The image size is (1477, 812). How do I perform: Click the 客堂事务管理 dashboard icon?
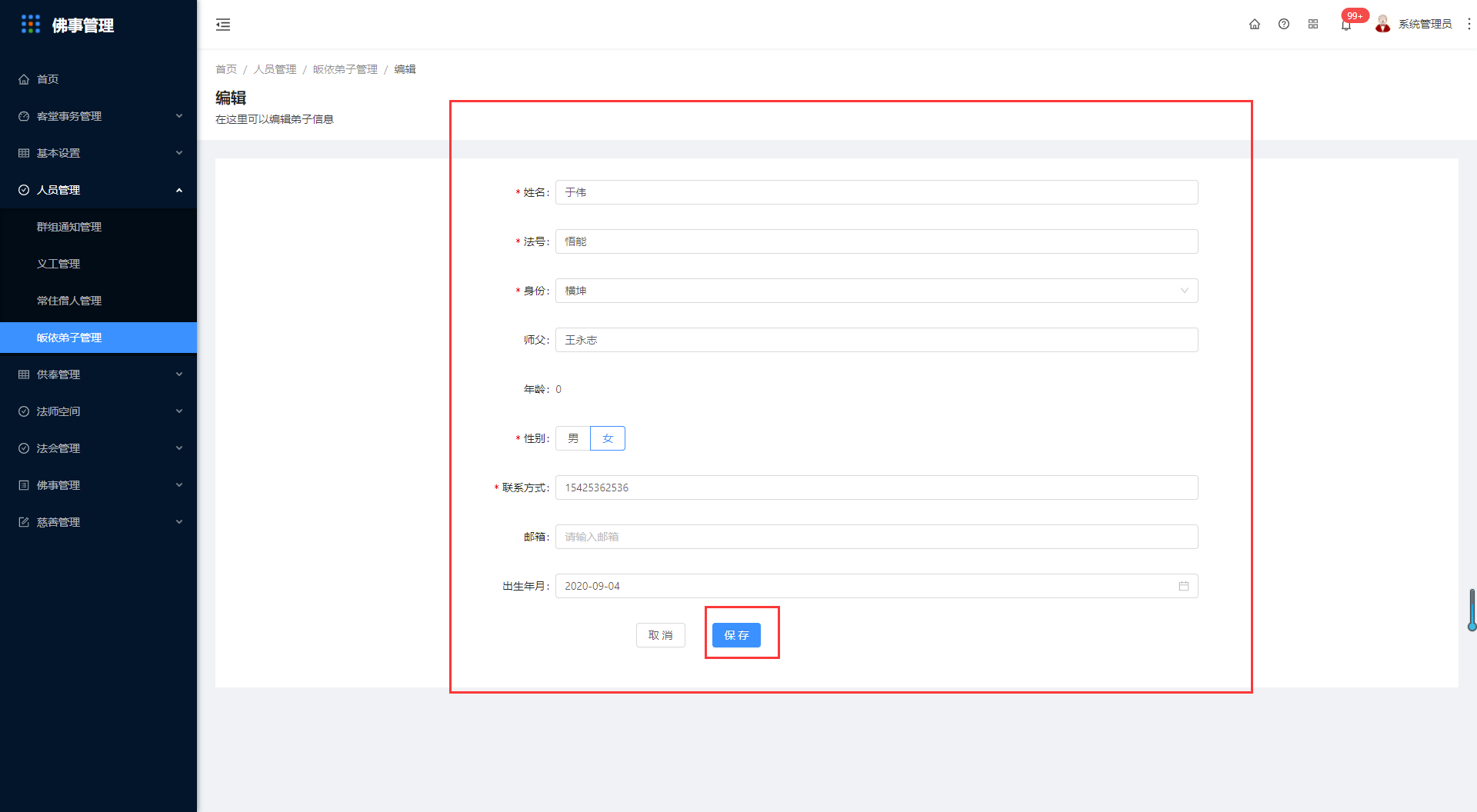point(24,116)
